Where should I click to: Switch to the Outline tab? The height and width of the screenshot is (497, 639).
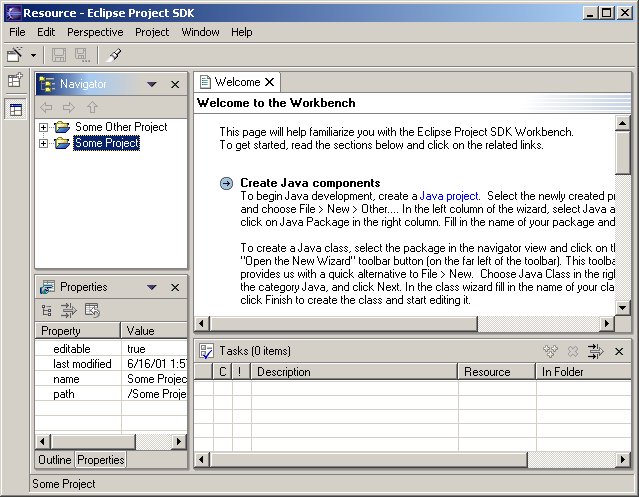tap(54, 460)
